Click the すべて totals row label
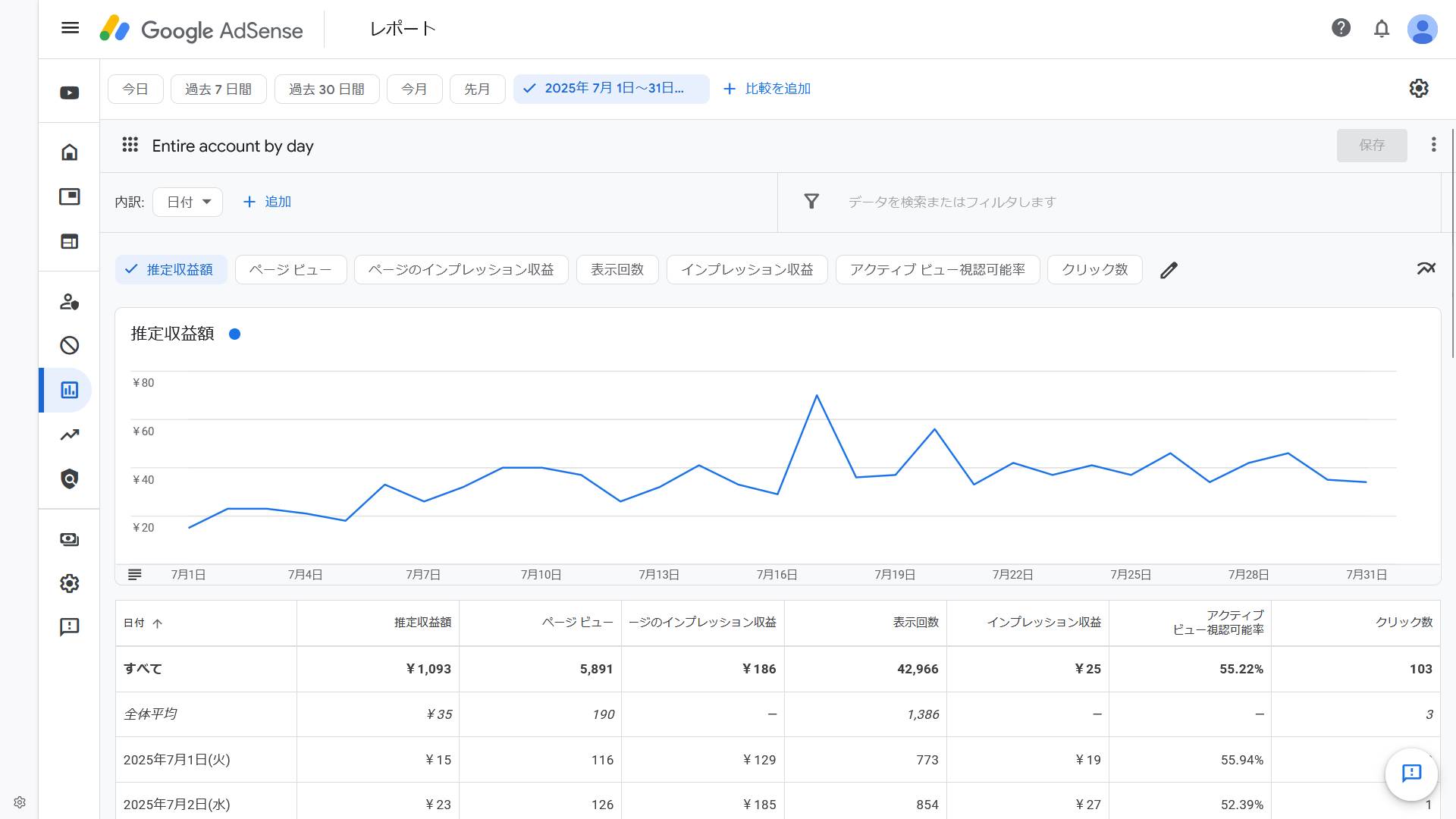The image size is (1456, 819). (x=143, y=669)
